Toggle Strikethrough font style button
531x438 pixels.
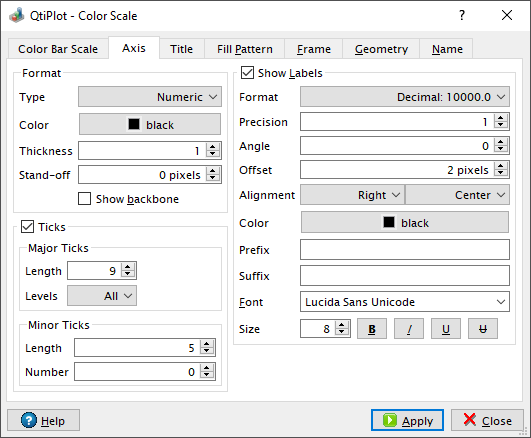coord(483,329)
